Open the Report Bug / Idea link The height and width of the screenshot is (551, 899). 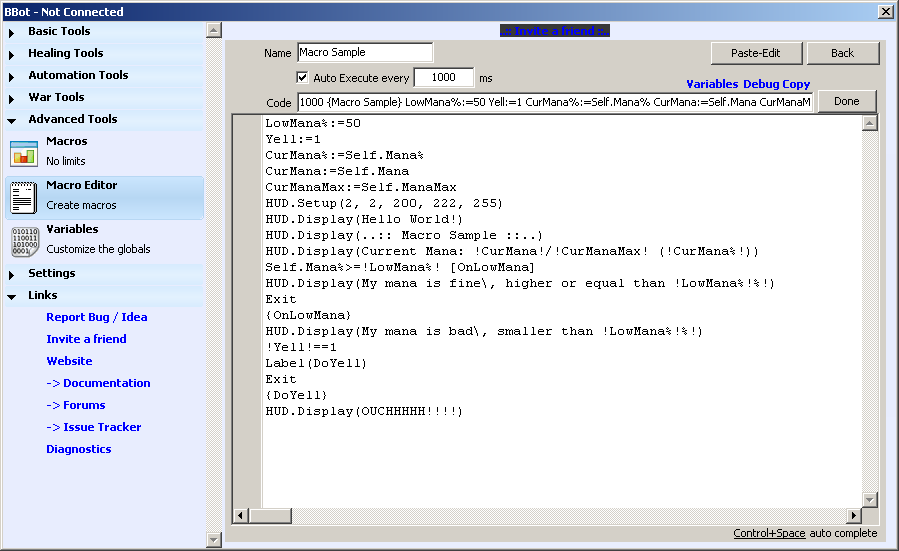pos(97,317)
